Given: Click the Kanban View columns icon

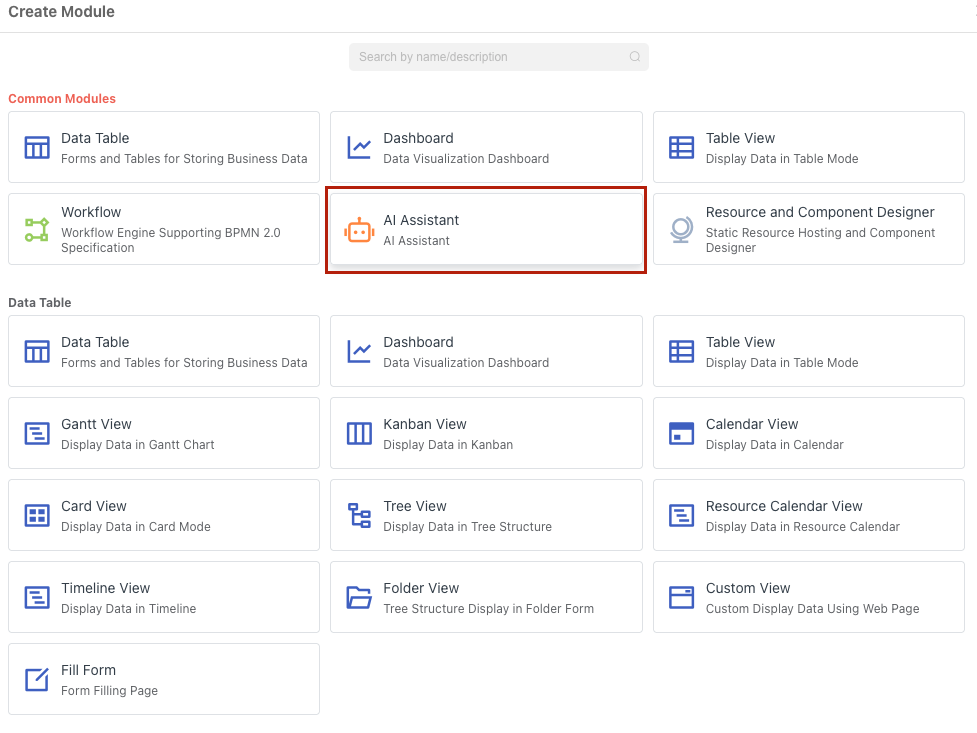Looking at the screenshot, I should [359, 433].
